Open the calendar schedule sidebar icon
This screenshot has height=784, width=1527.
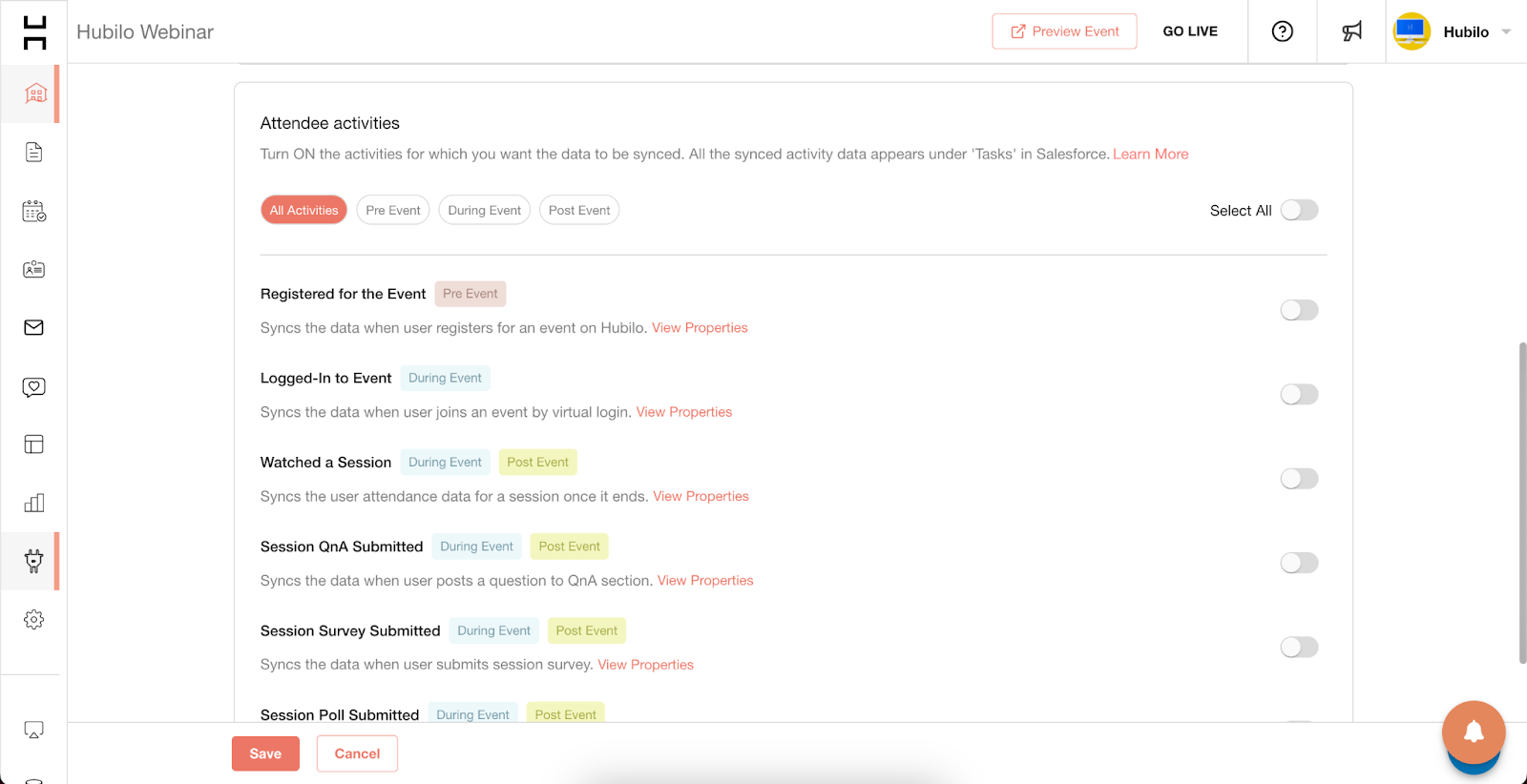(34, 211)
